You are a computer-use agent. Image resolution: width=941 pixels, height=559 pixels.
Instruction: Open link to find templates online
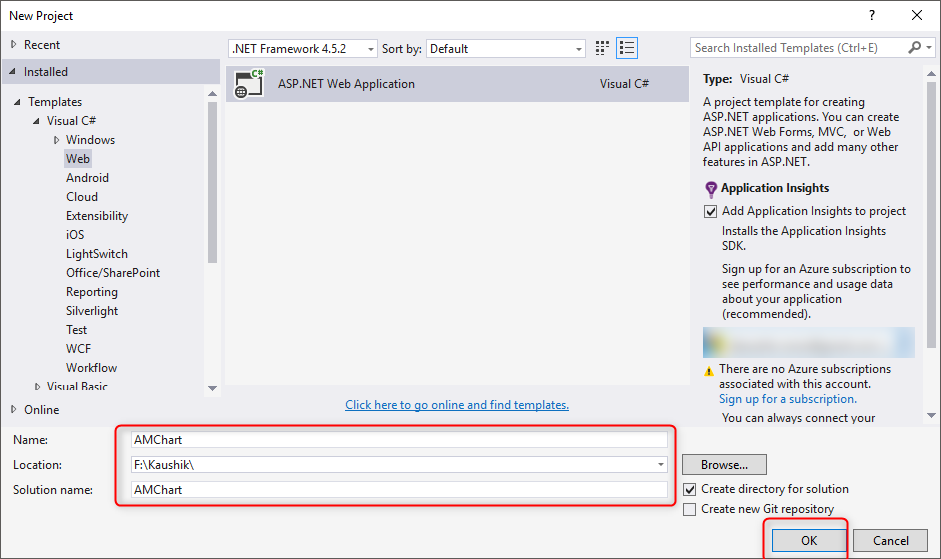pos(457,405)
